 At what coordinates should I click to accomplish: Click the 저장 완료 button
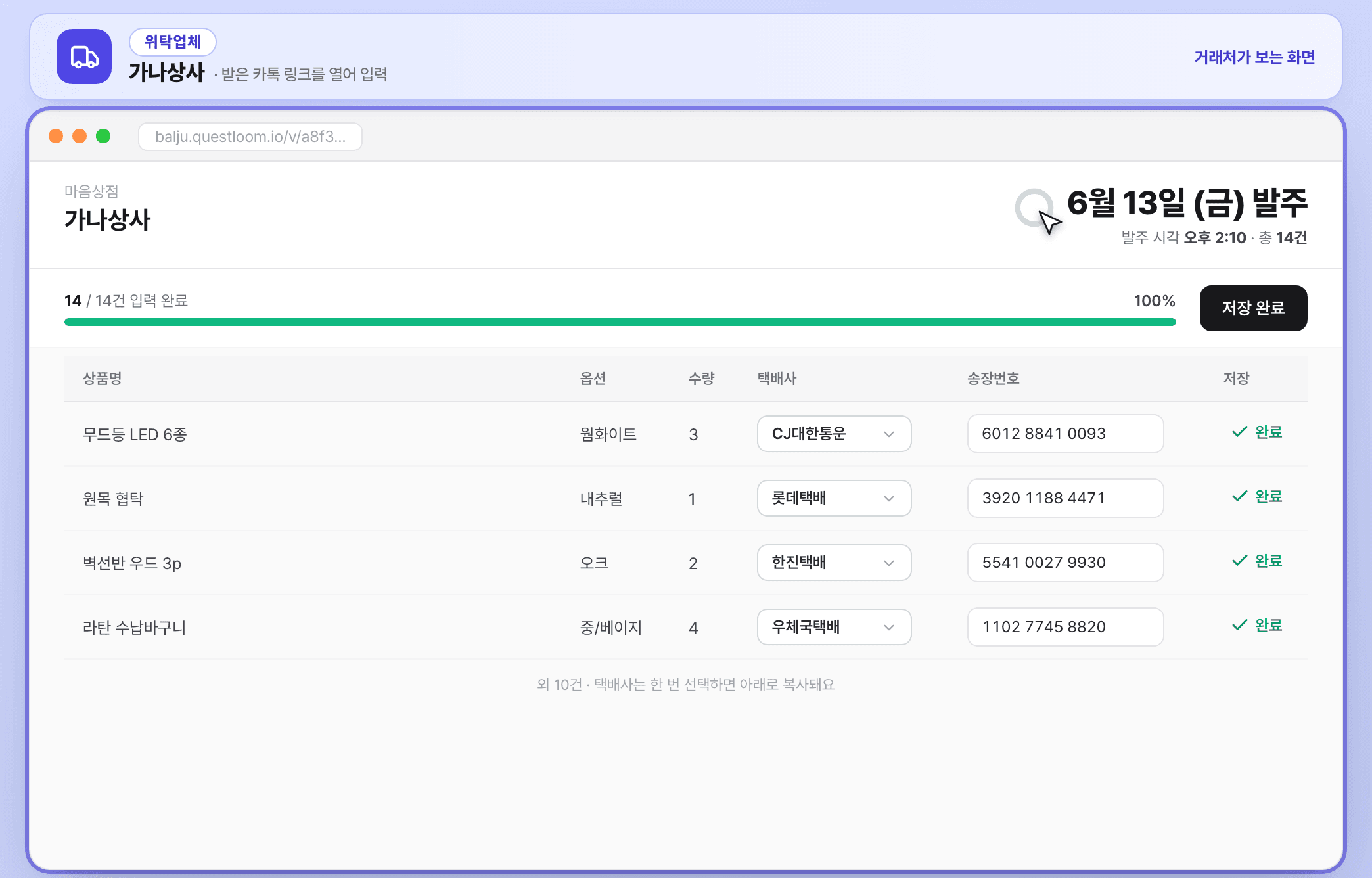tap(1253, 308)
